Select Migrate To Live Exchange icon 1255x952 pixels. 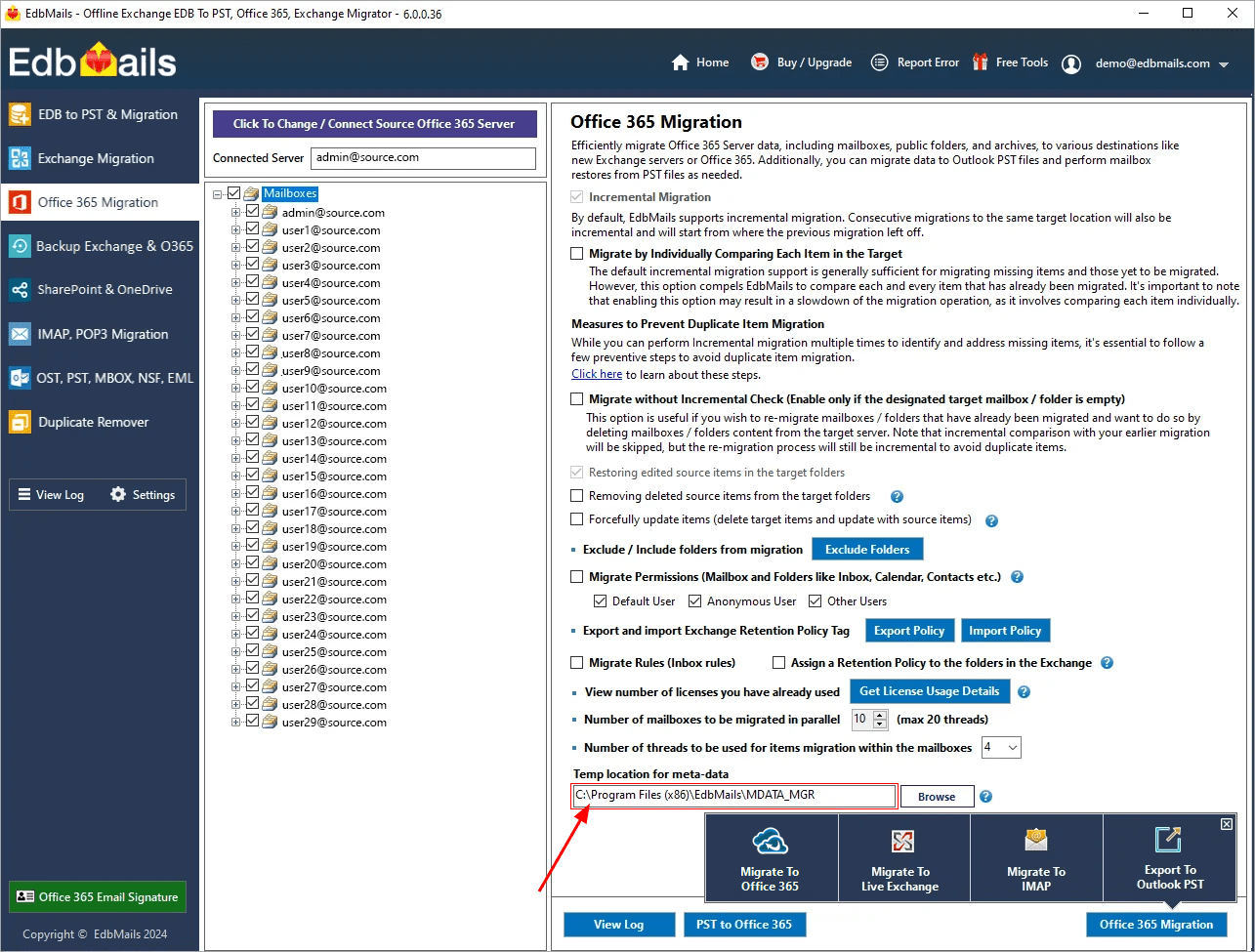901,843
